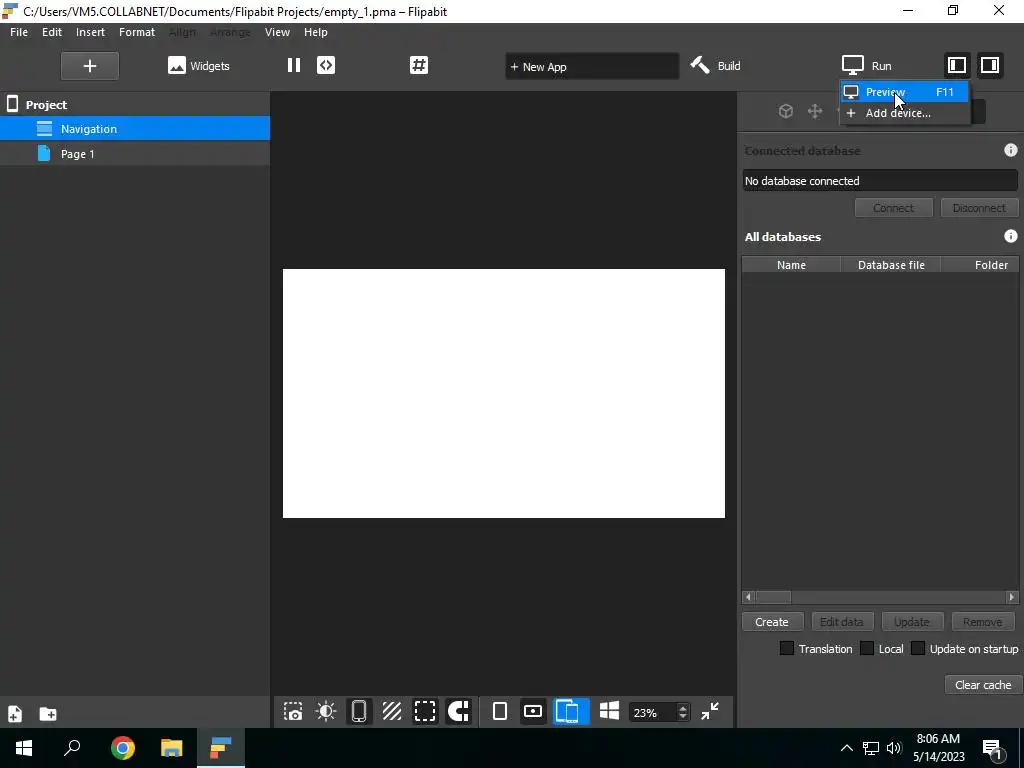Select the Windows platform icon
Screen dimensions: 1024x768
[x=609, y=711]
